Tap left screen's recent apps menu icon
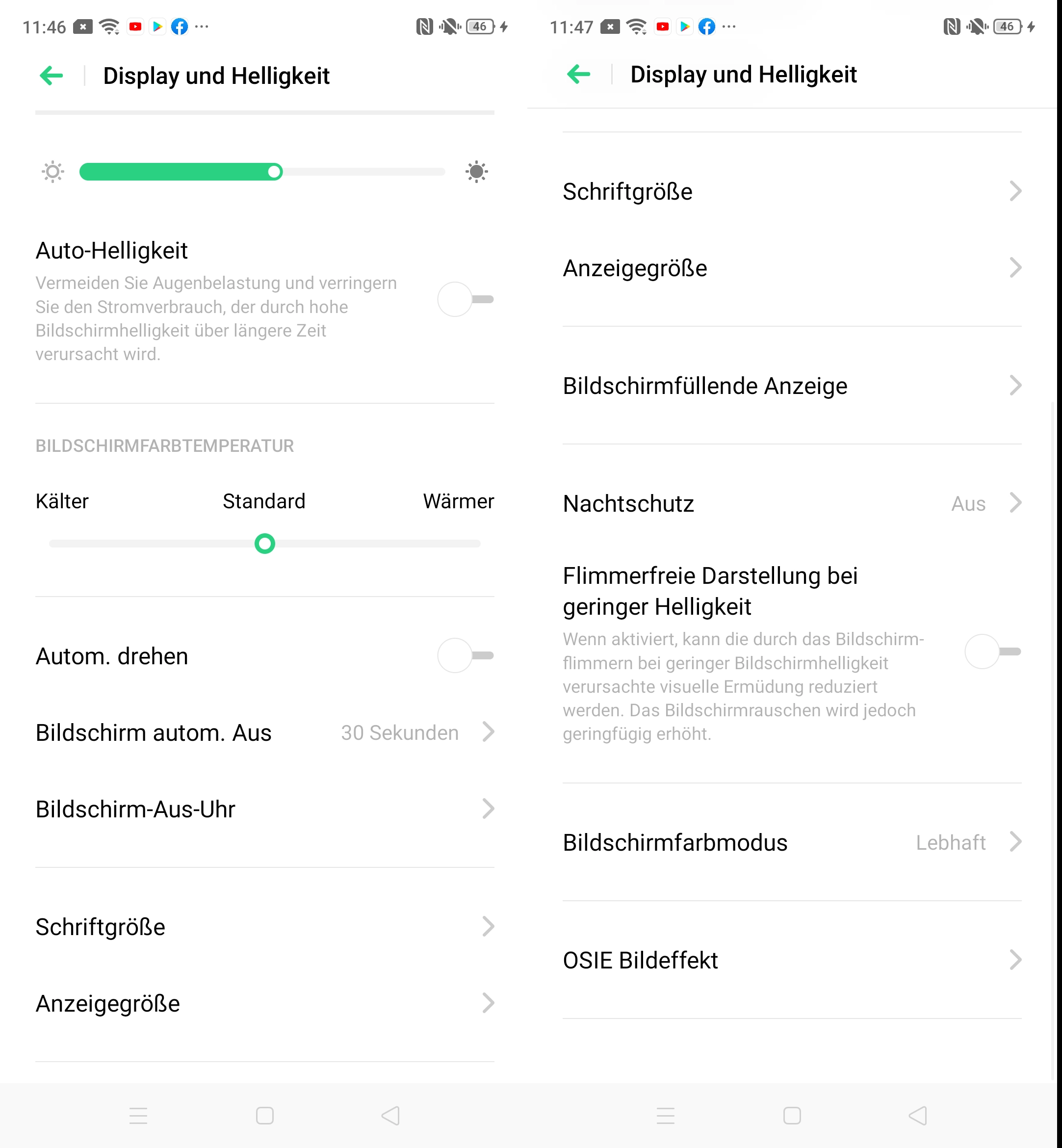The image size is (1062, 1148). (x=138, y=1116)
